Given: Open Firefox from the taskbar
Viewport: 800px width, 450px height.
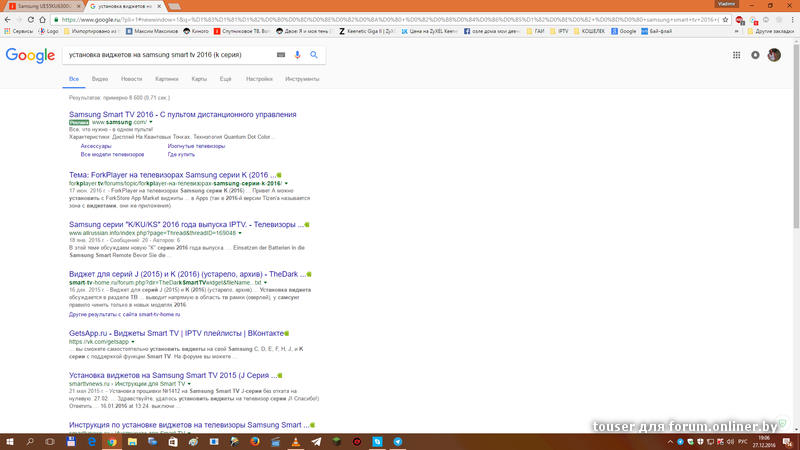Looking at the screenshot, I should [x=255, y=442].
